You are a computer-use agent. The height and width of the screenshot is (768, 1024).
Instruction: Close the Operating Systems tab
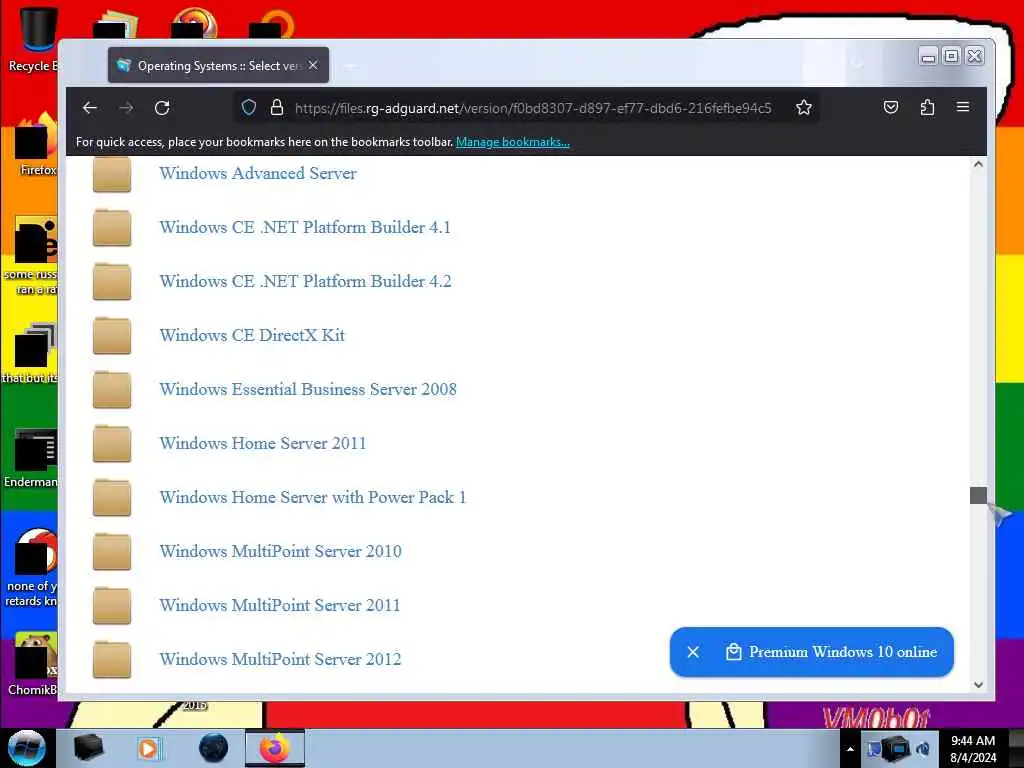(313, 65)
